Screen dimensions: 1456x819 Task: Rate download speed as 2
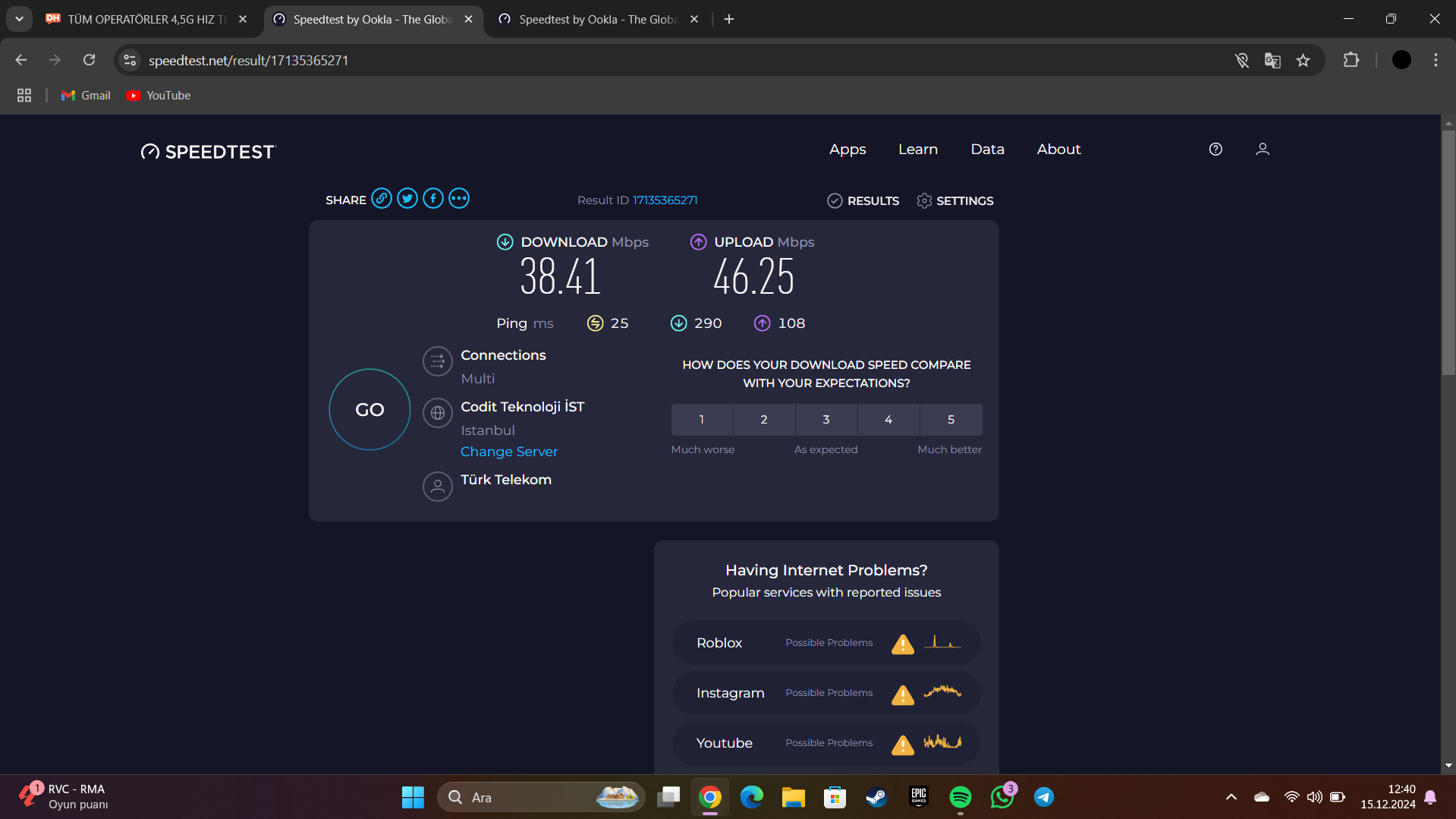764,420
